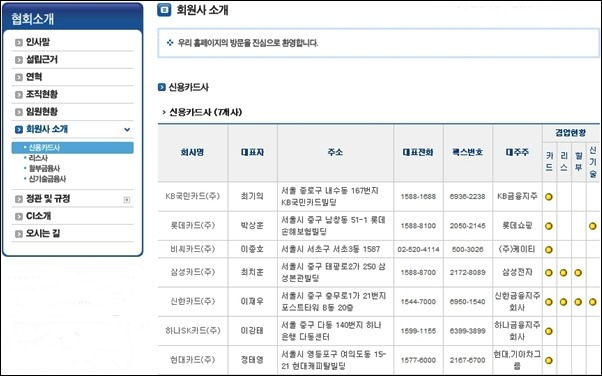Click the arrow icon beside 연혁
Screen dimensions: 602x376
click(19, 77)
